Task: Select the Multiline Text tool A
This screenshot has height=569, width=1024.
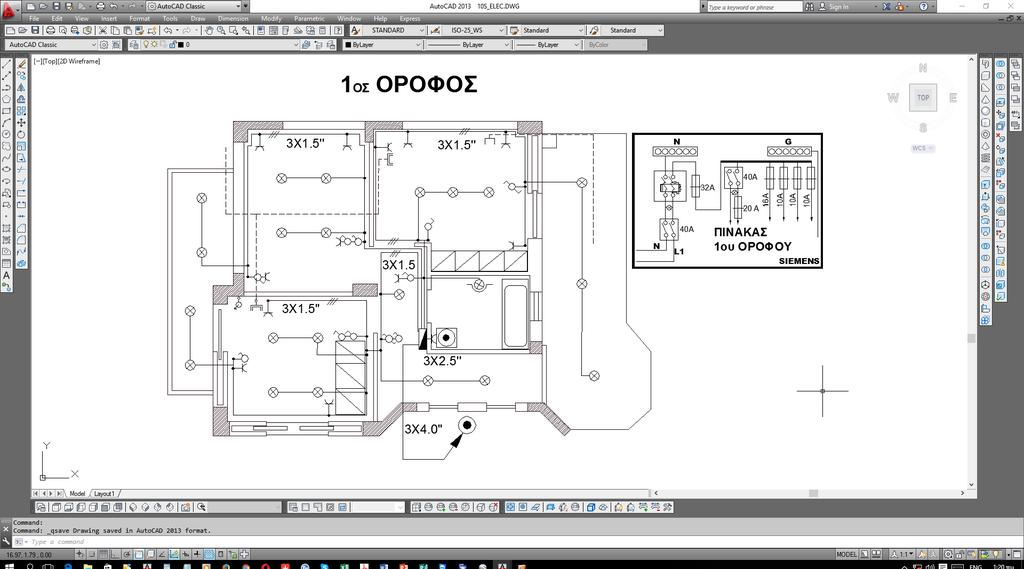Action: pos(7,275)
